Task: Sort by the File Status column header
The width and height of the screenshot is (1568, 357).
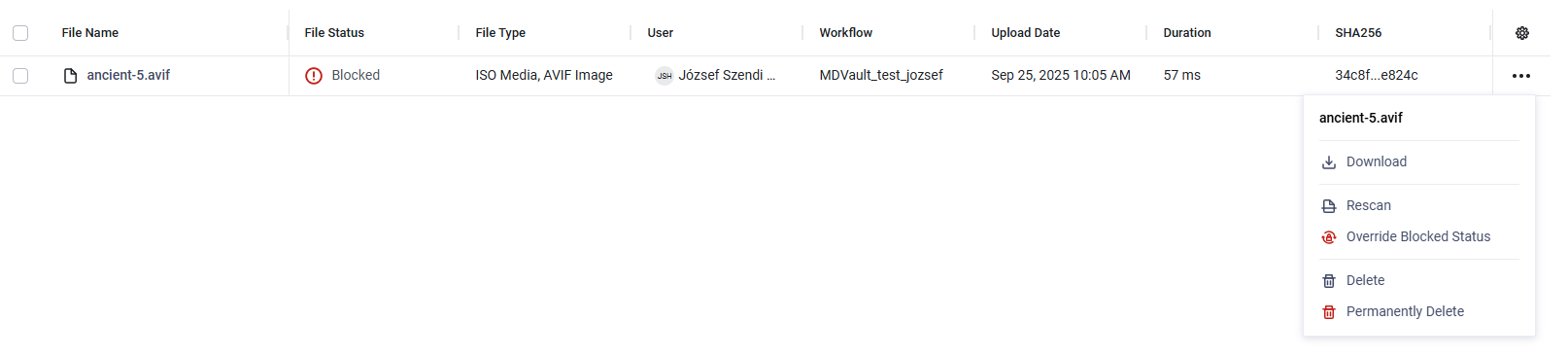Action: 334,33
